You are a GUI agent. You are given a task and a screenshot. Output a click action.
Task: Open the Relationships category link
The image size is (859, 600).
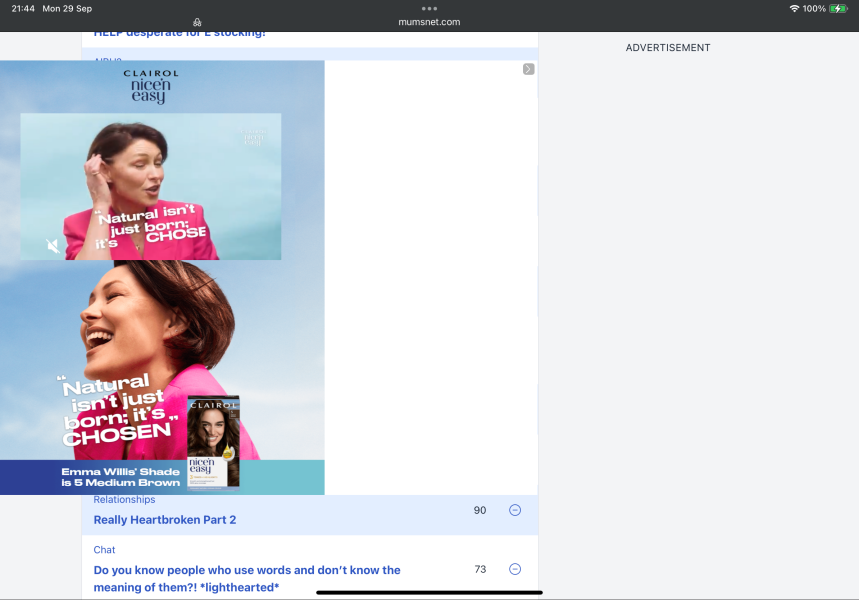(124, 499)
